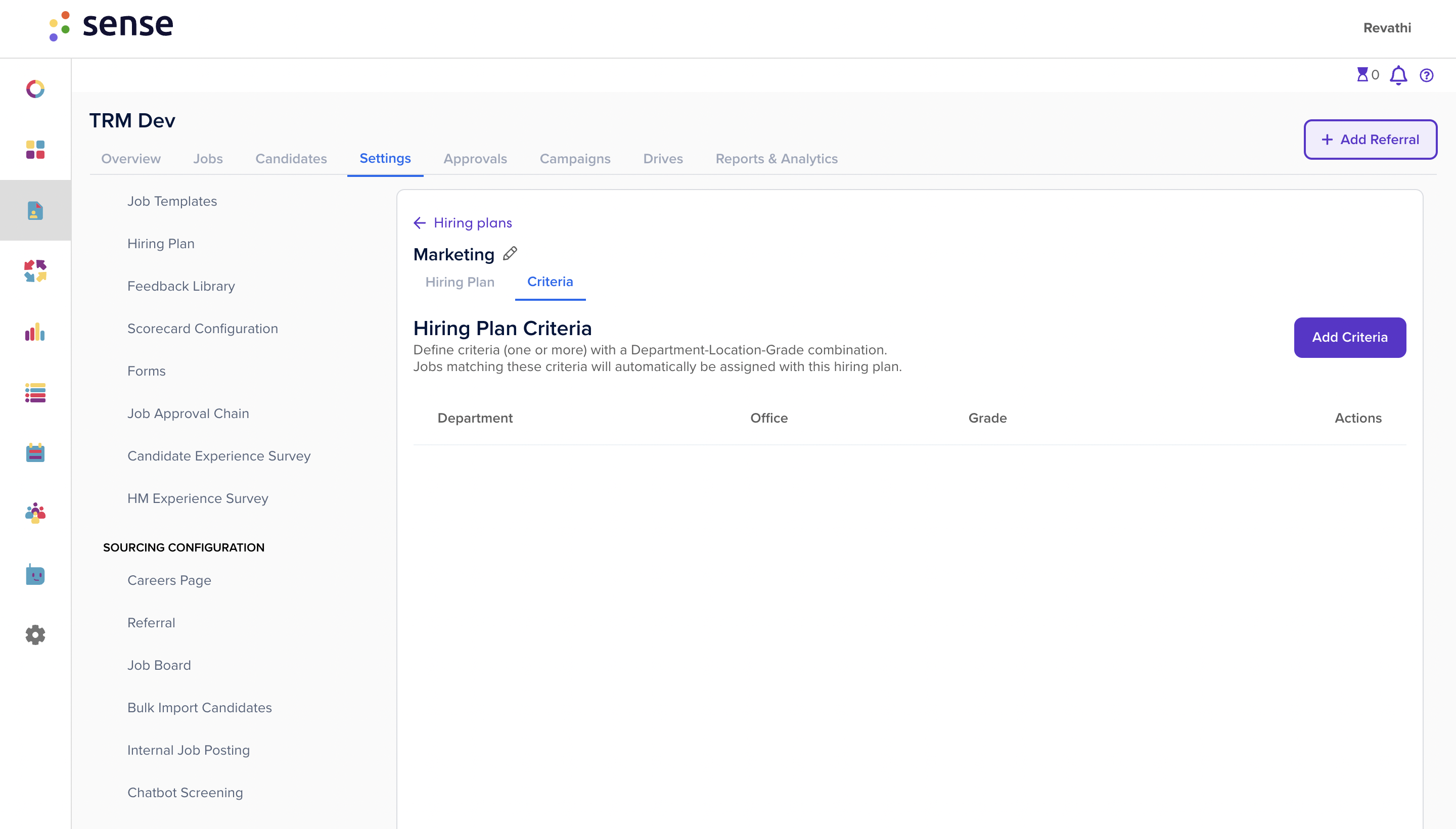Switch to the Hiring Plan sub-tab
The height and width of the screenshot is (829, 1456).
pyautogui.click(x=460, y=282)
